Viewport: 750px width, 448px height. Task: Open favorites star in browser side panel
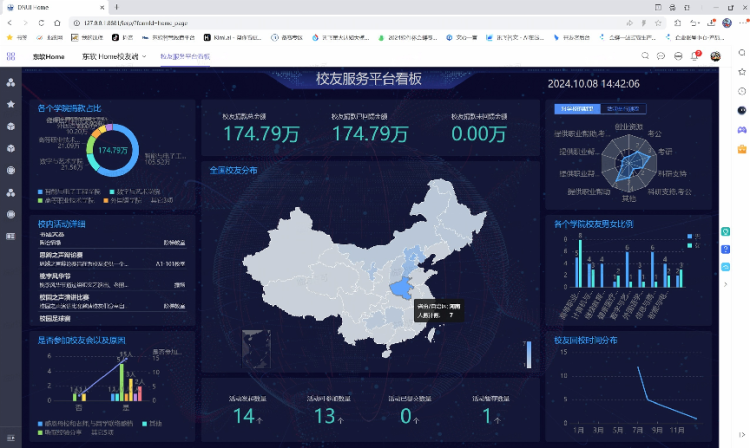pyautogui.click(x=742, y=72)
